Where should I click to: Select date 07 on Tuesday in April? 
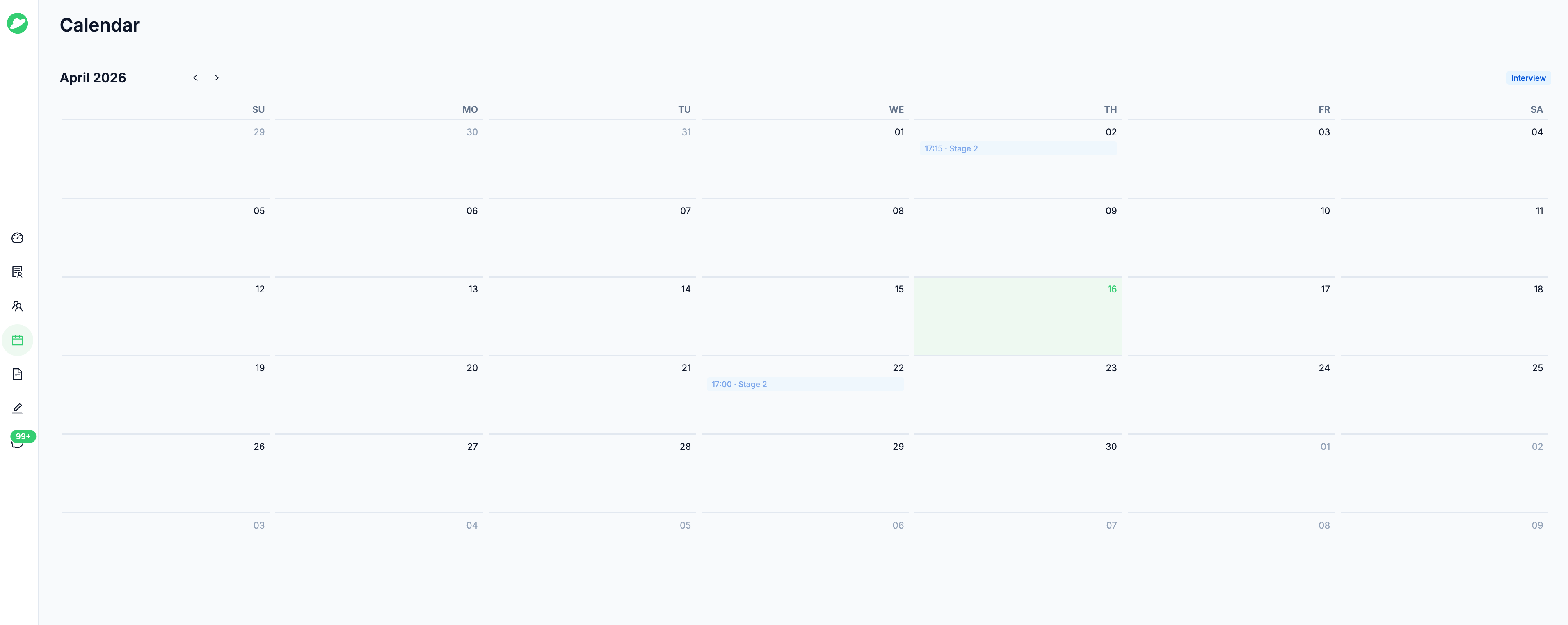tap(686, 211)
